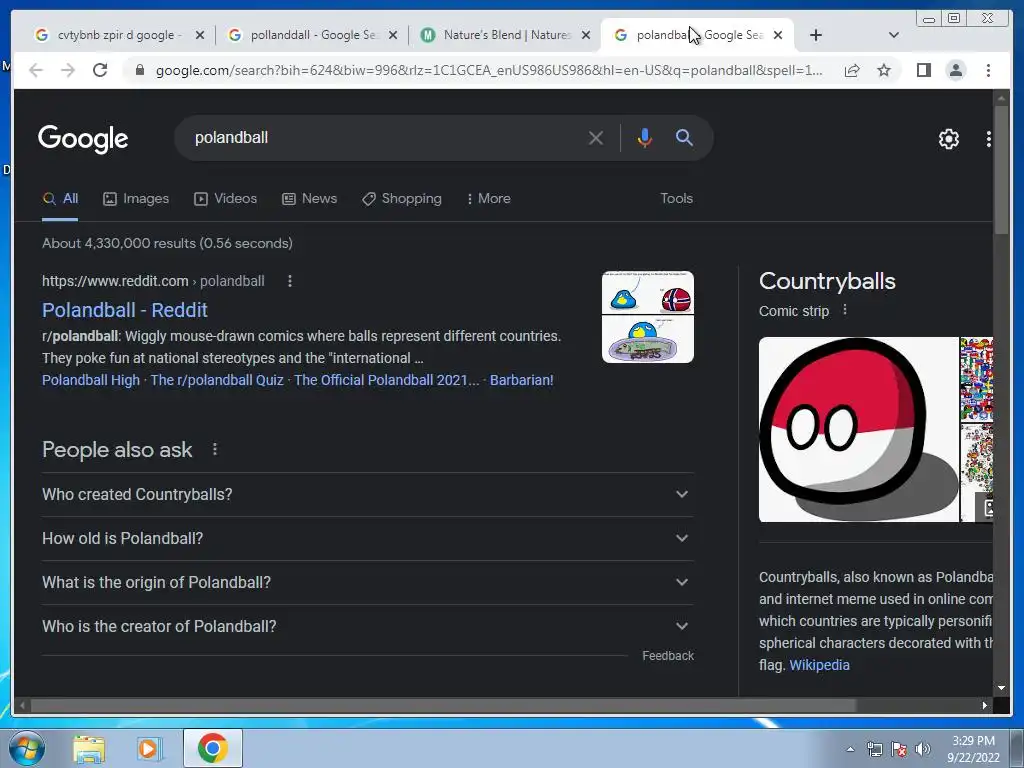Clear the search box with the X icon
1024x768 pixels.
pyautogui.click(x=595, y=138)
